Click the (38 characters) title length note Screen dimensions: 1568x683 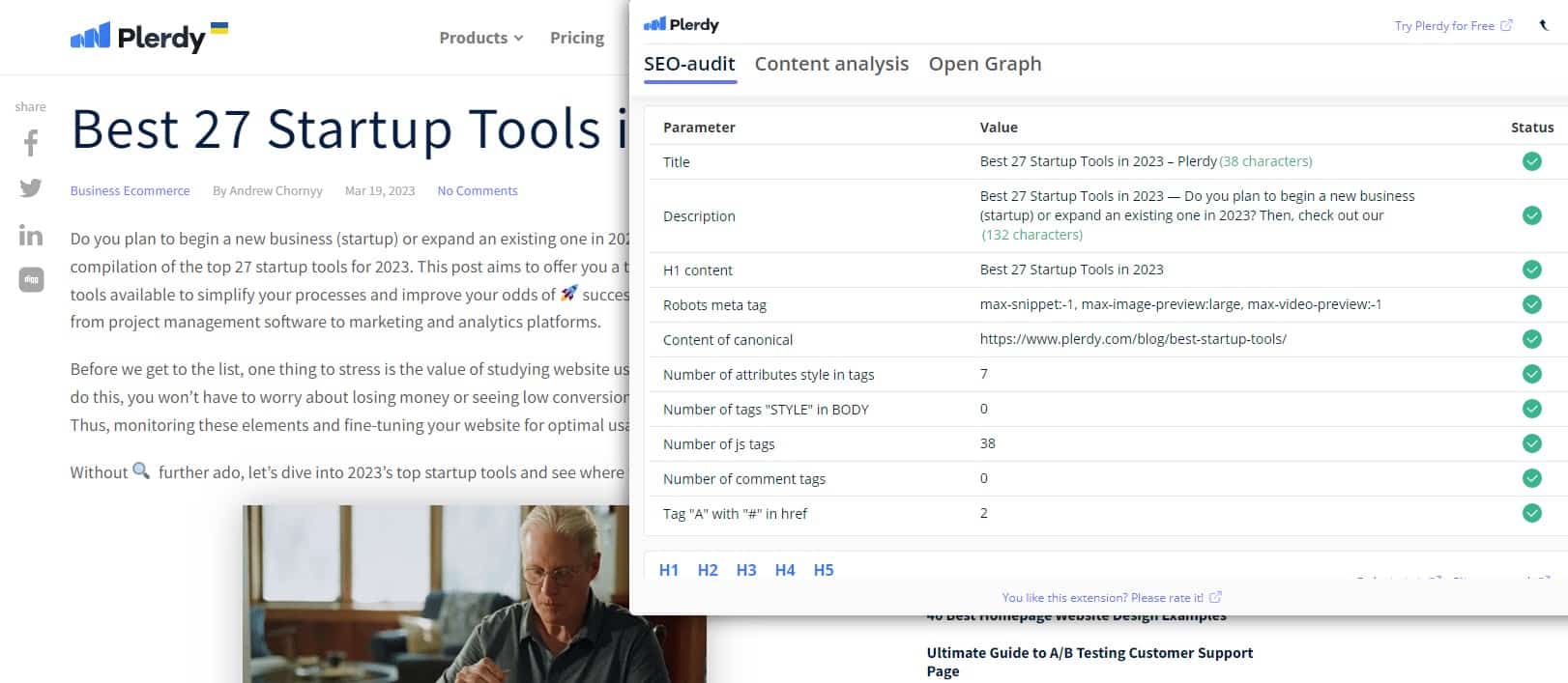(1265, 161)
